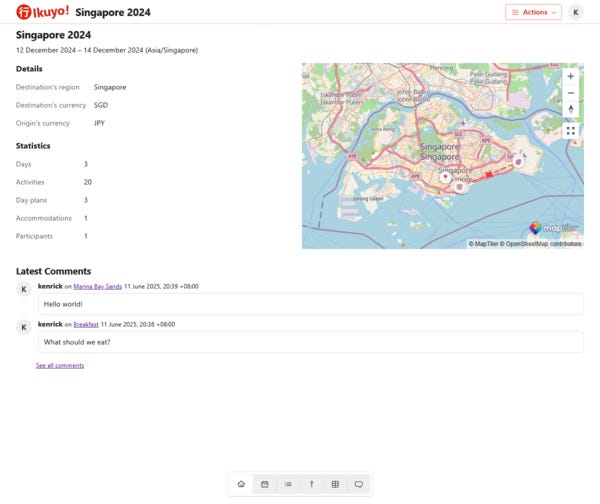
Task: Toggle map fullscreen mode
Action: pos(571,131)
